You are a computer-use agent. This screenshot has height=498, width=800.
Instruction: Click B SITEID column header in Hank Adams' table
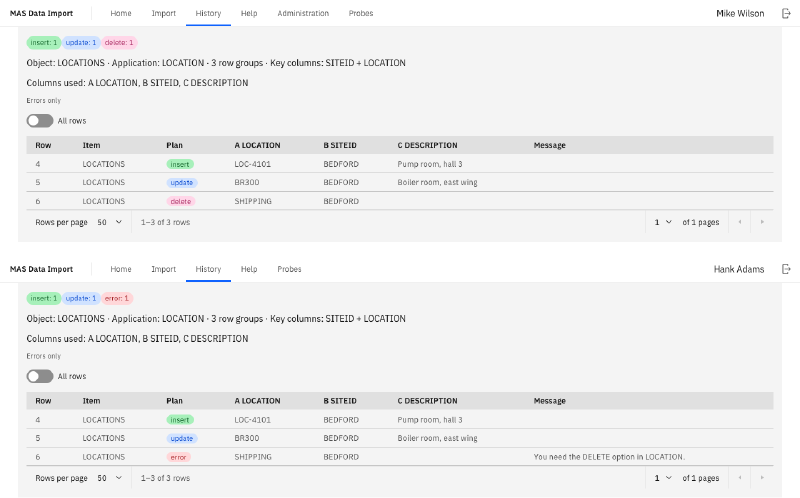coord(339,401)
